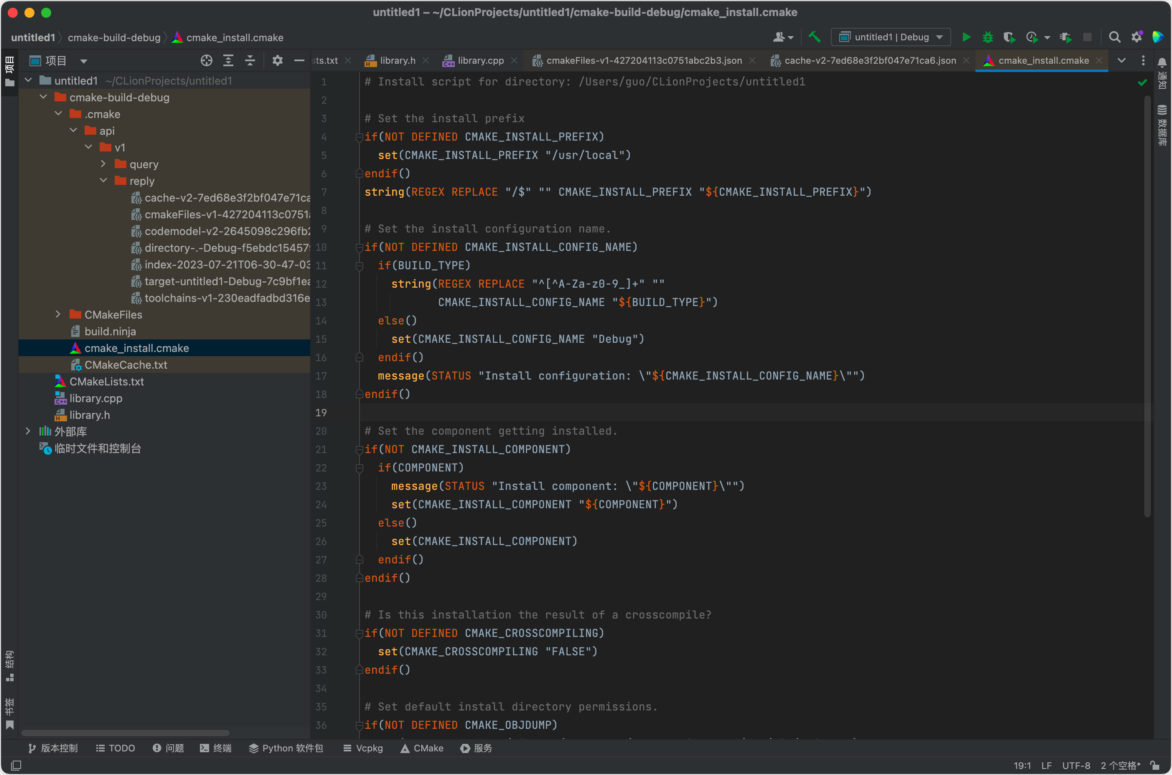Screen dimensions: 1172x775
Task: Open editor tabs more-options vertical dots
Action: pos(1143,61)
